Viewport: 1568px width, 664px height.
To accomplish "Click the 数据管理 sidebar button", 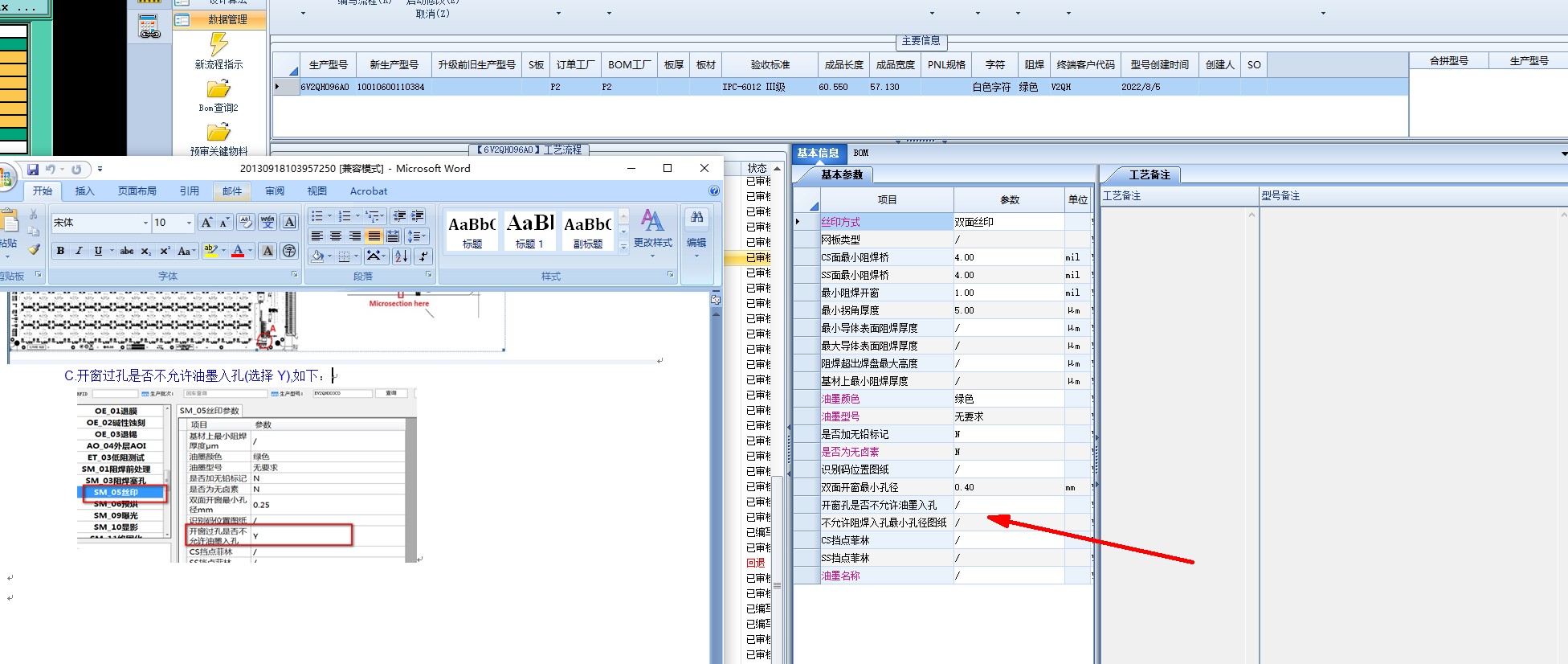I will (219, 19).
